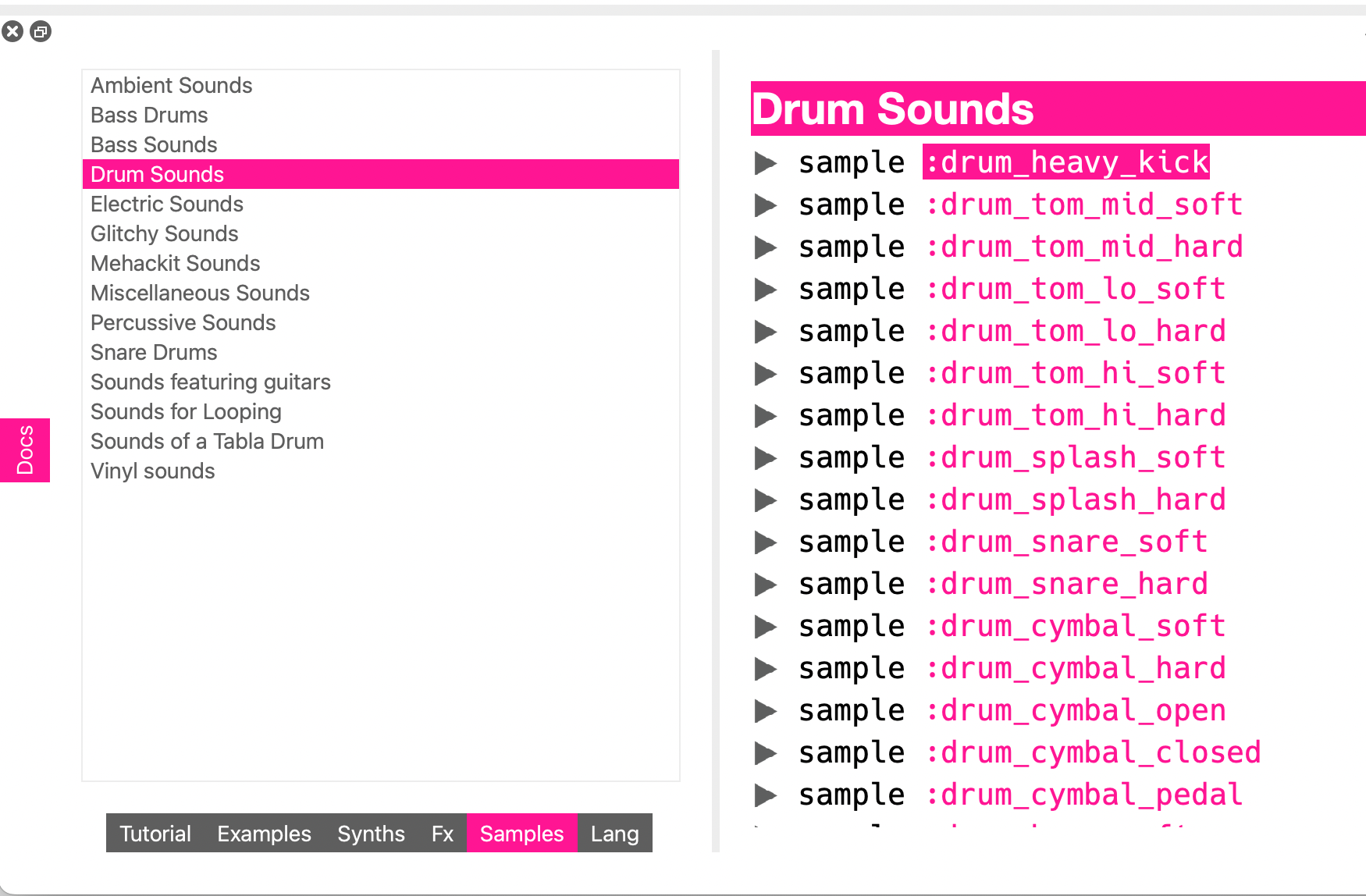Click the :drum_tom_hi_hard sample name
This screenshot has width=1366, height=896.
pyautogui.click(x=1076, y=415)
